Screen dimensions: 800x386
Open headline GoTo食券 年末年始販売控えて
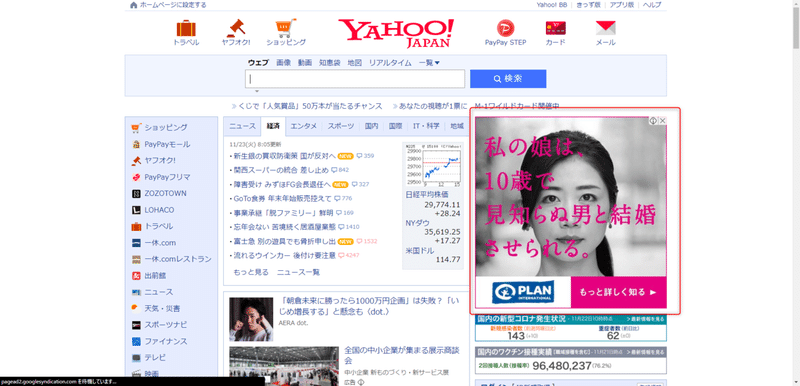point(283,198)
